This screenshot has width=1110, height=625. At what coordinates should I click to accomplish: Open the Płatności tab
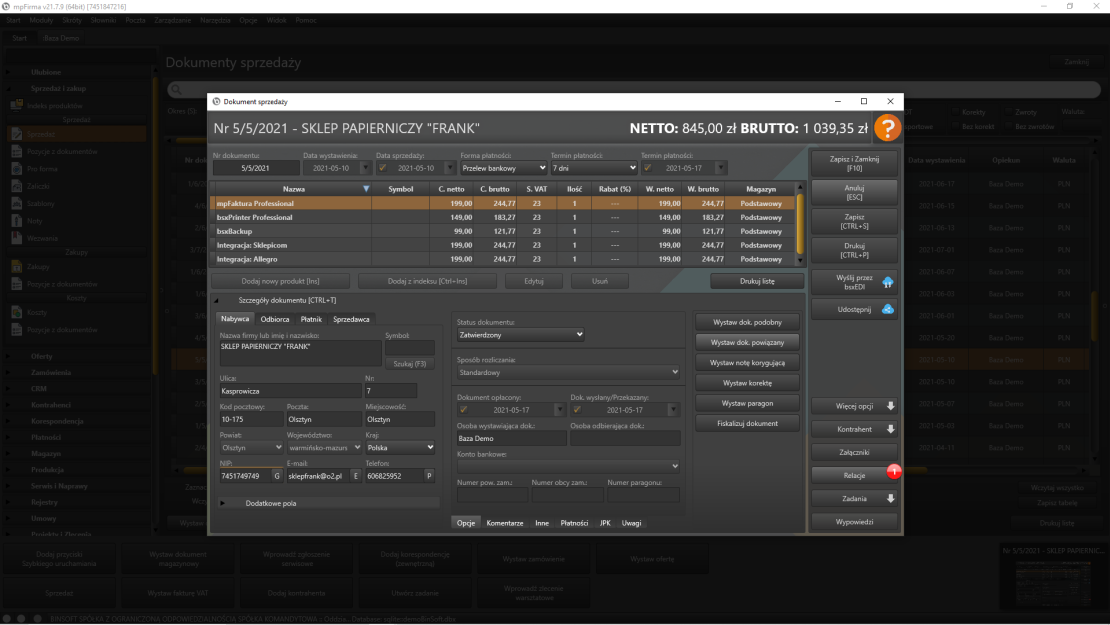tap(574, 523)
